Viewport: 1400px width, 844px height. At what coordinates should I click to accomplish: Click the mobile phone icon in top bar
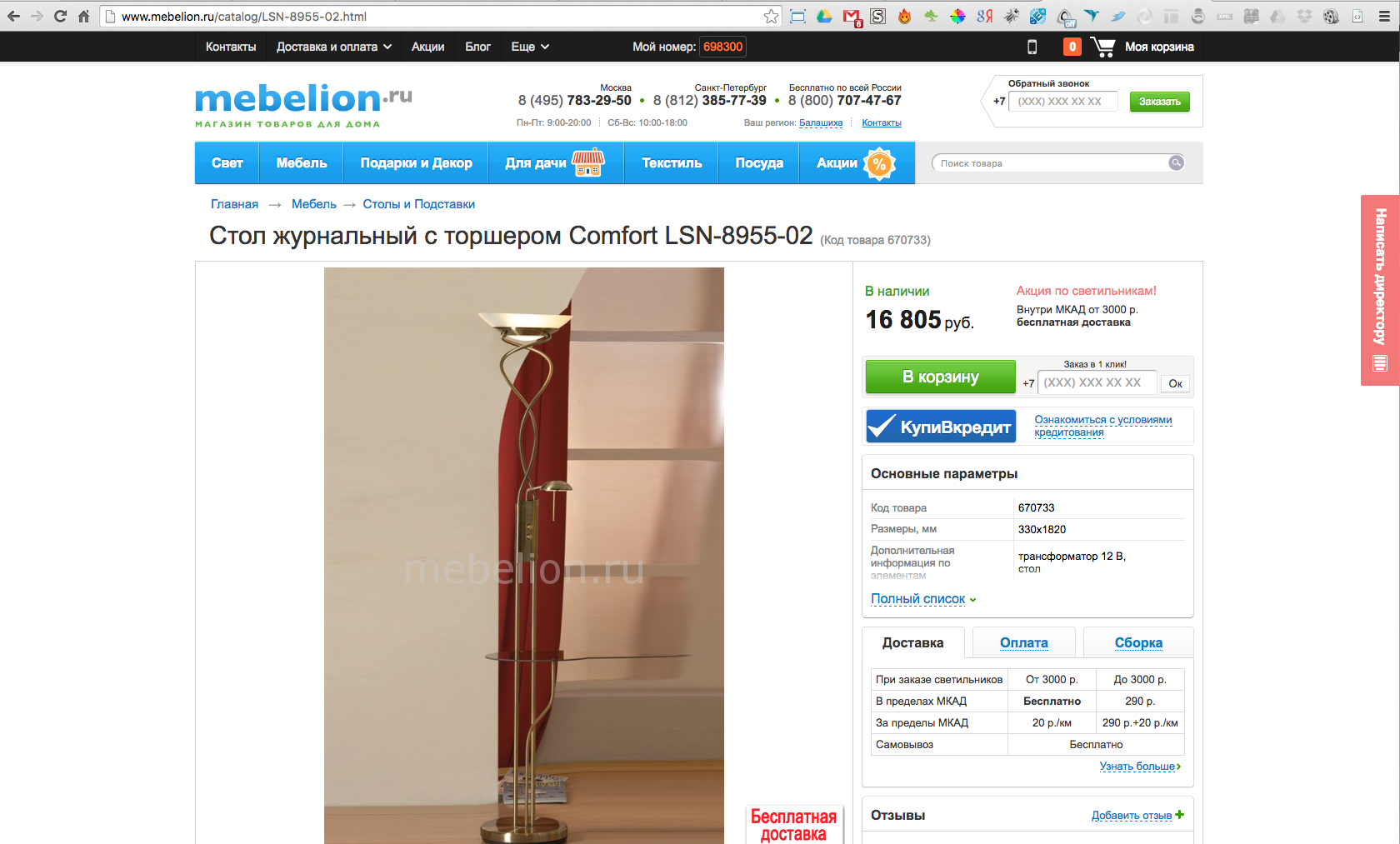click(1032, 47)
